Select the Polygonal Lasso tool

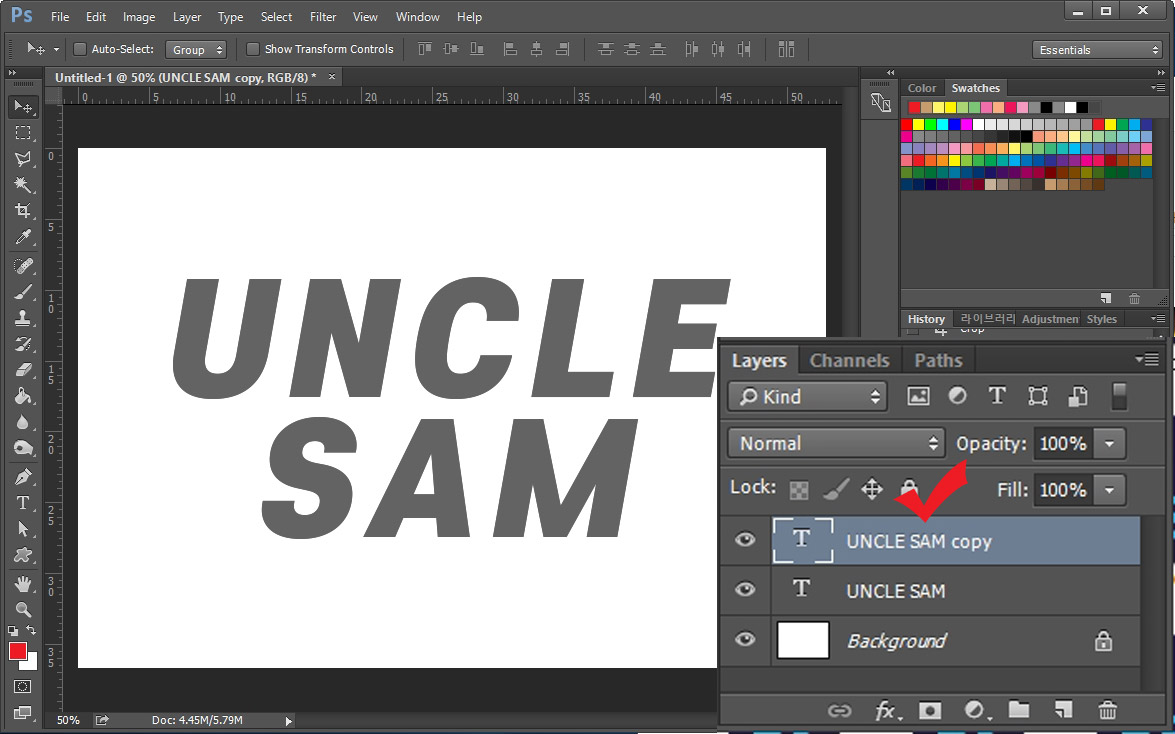tap(23, 159)
